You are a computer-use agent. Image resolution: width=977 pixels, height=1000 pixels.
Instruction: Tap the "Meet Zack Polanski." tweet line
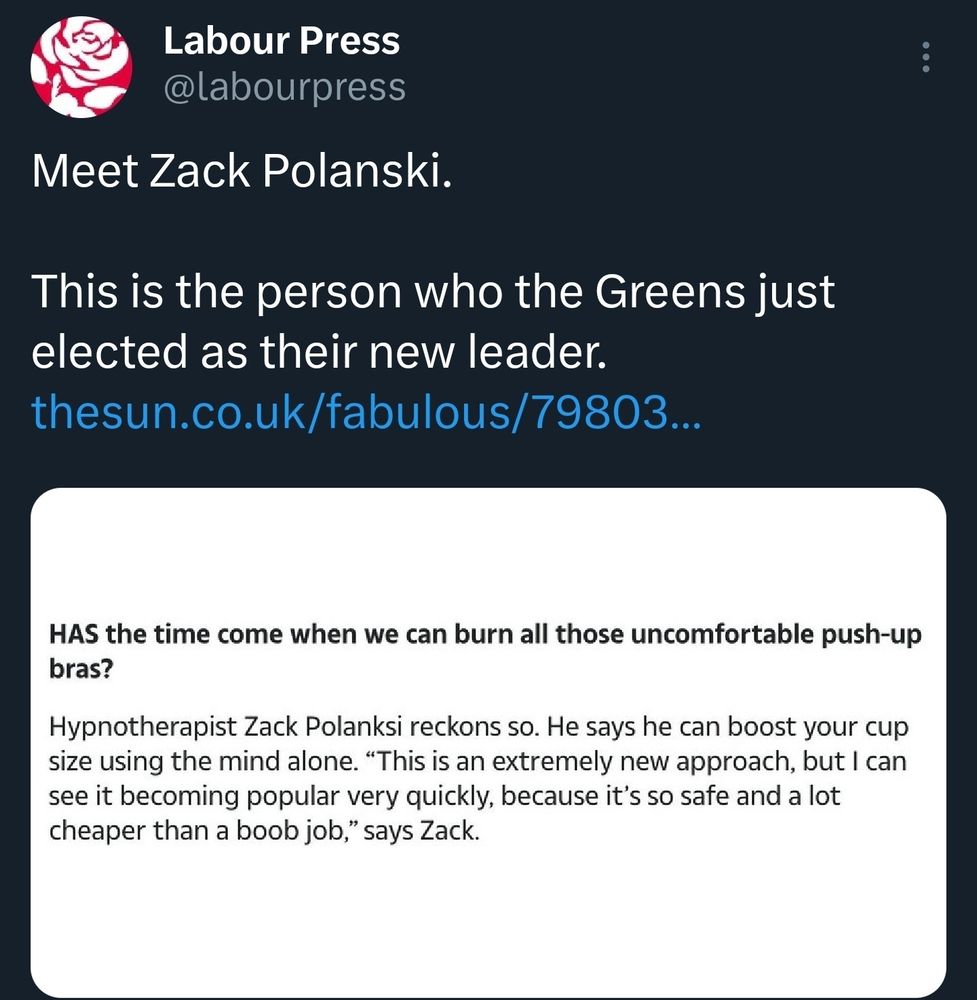pyautogui.click(x=243, y=172)
